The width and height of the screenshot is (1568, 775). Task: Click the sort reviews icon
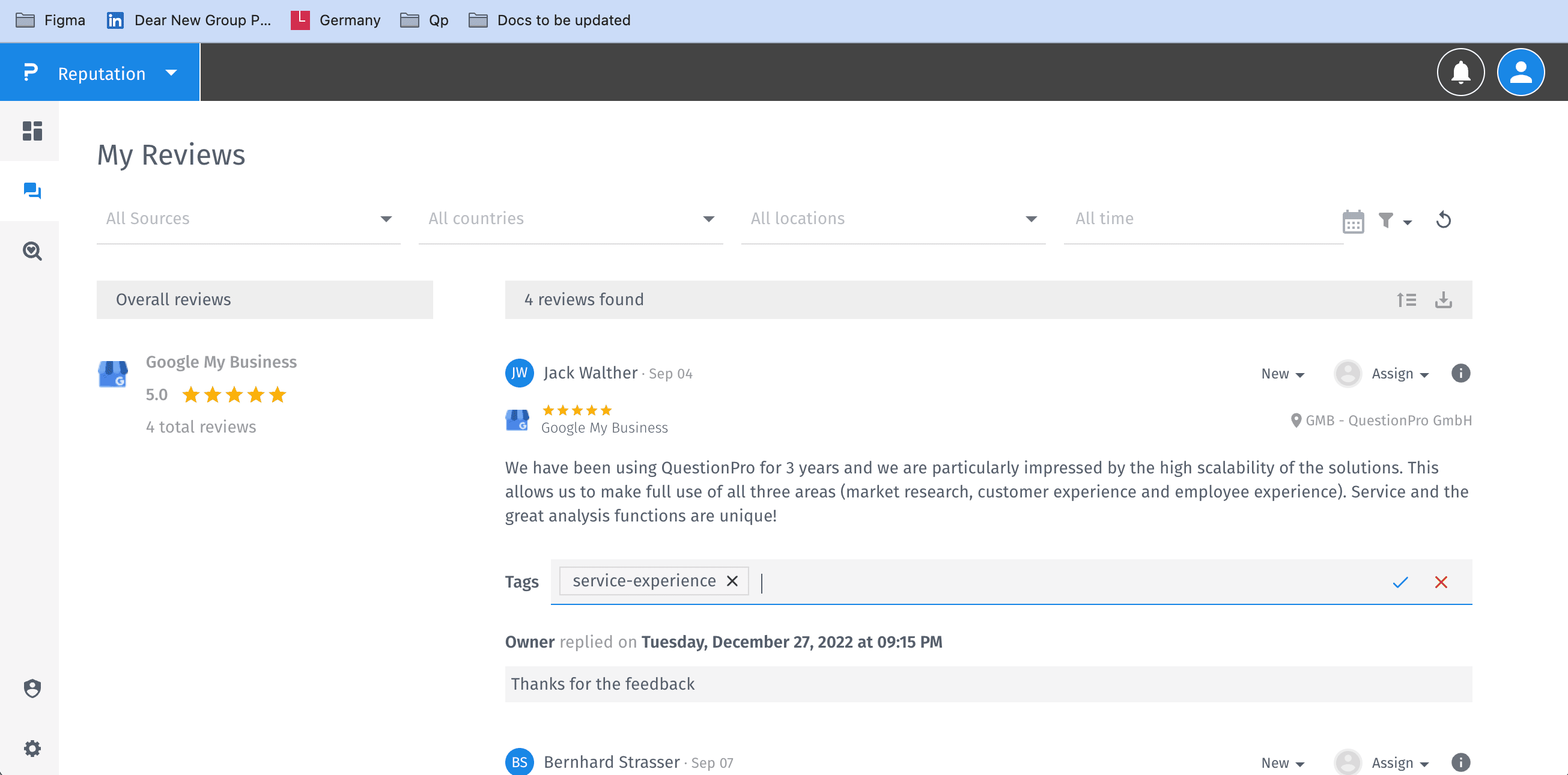1406,300
